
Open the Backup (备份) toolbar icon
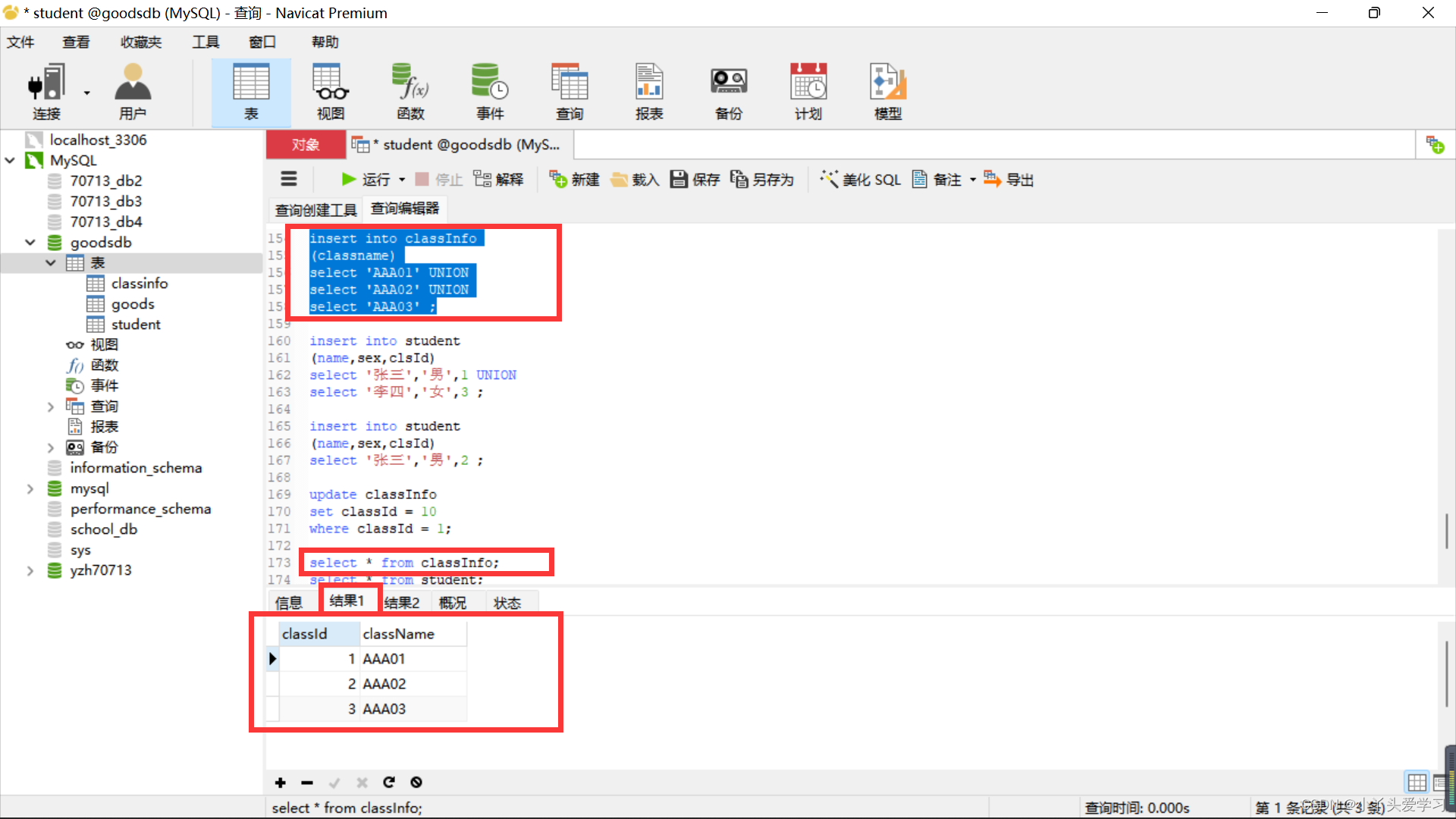pyautogui.click(x=729, y=92)
